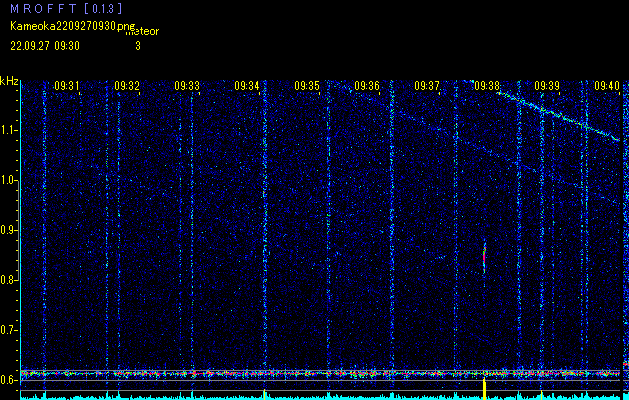
Task: Click the 1.0 frequency axis label
Action: point(8,180)
